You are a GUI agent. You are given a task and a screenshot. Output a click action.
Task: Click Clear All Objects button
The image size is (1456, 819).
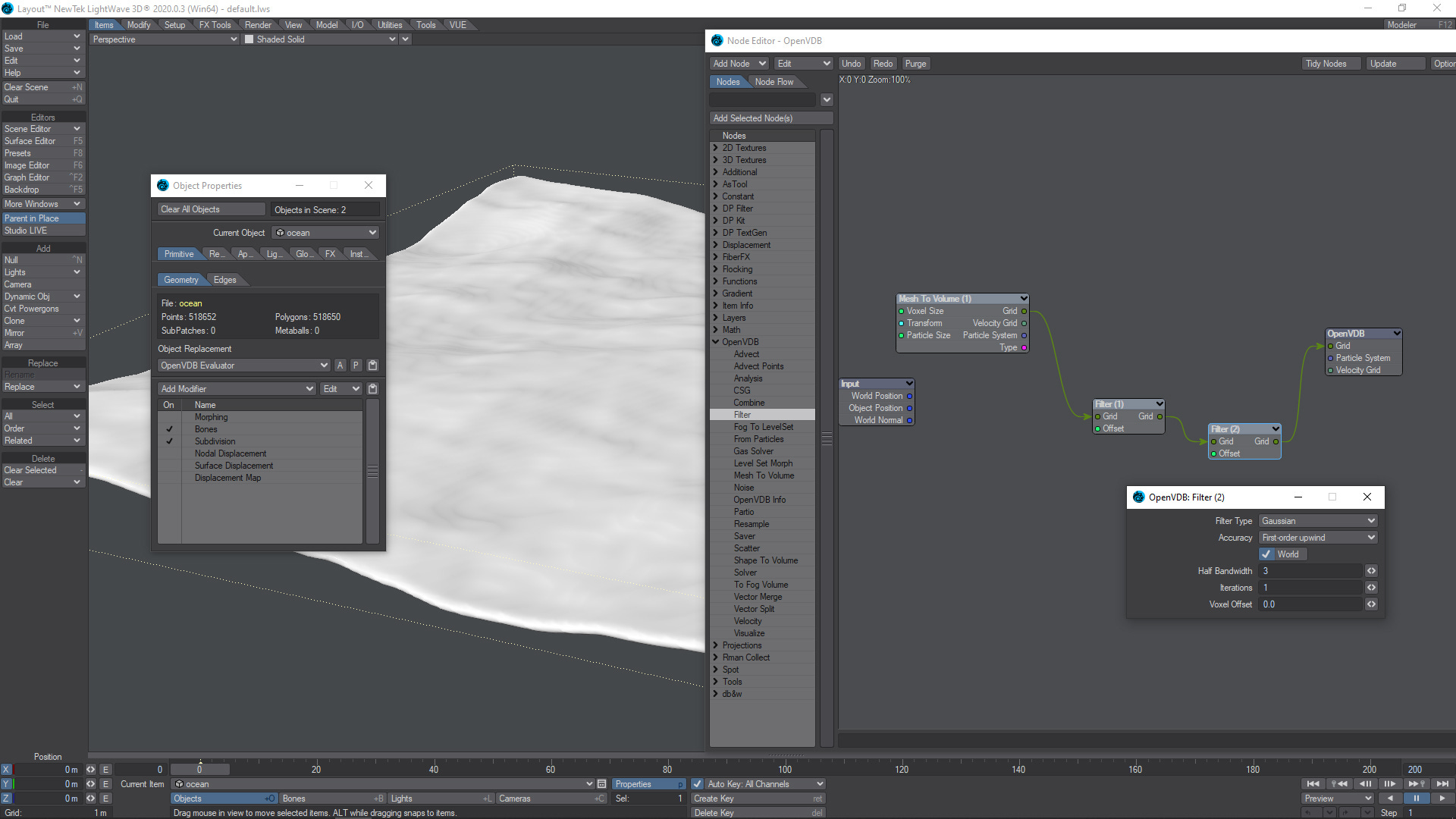[212, 210]
